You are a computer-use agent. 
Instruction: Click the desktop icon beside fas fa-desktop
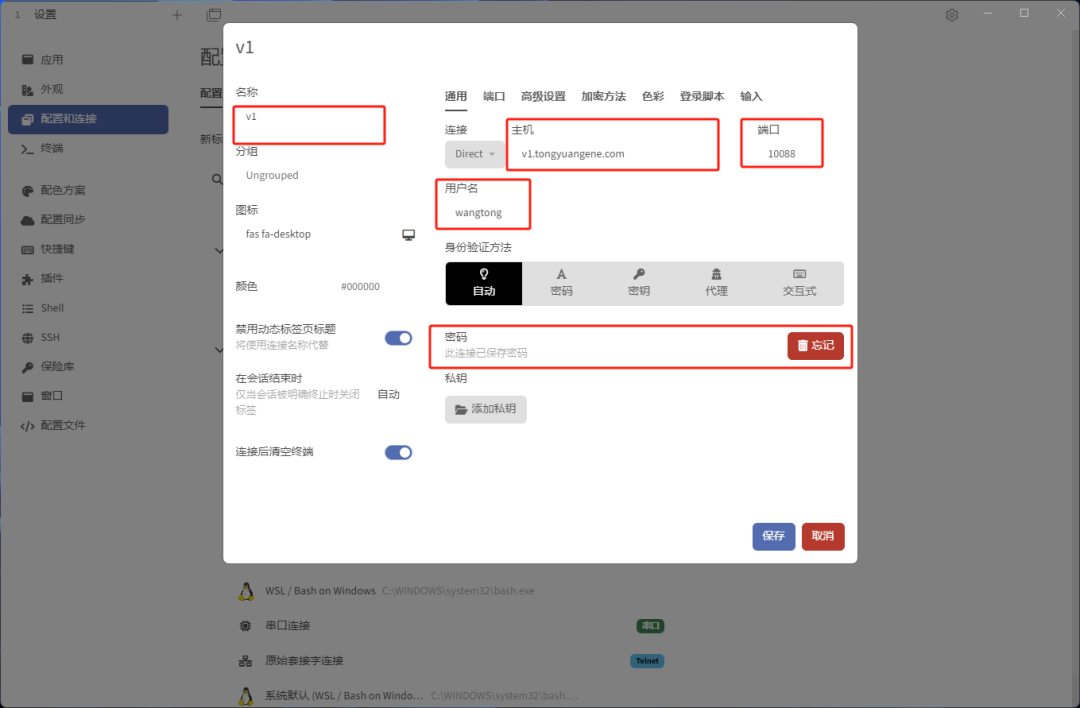click(408, 235)
